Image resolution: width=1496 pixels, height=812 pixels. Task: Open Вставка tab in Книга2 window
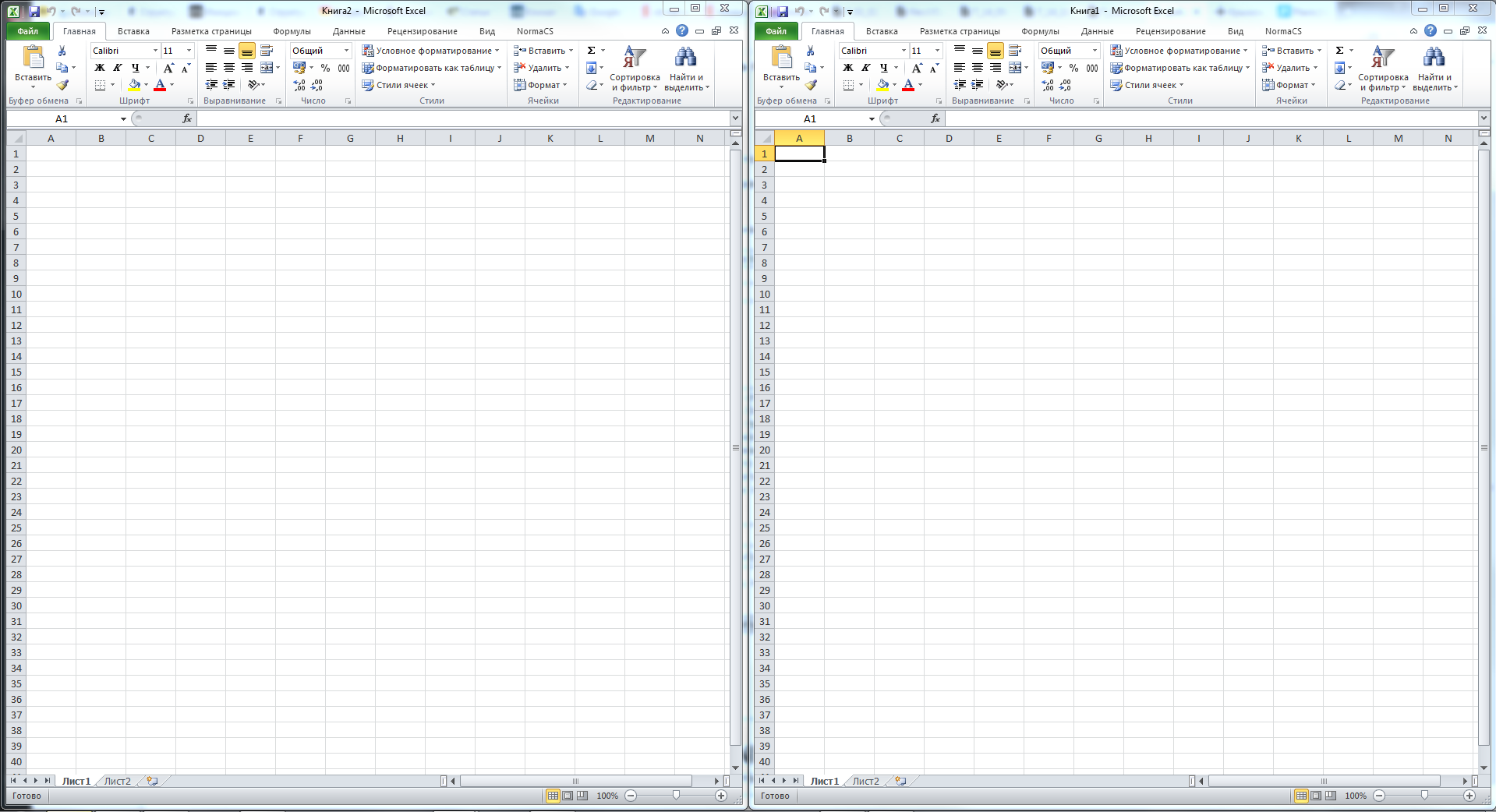133,31
